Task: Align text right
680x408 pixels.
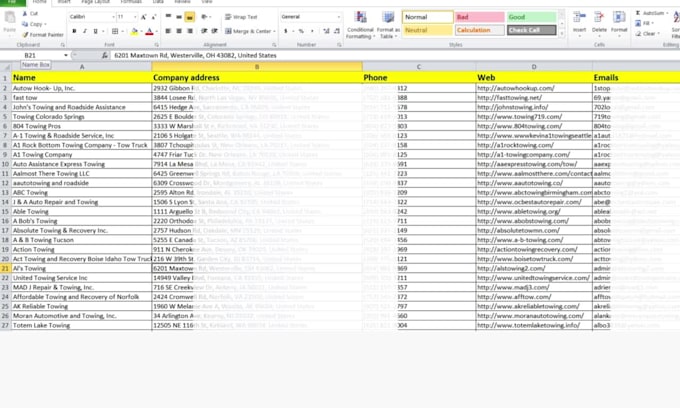Action: [x=190, y=31]
